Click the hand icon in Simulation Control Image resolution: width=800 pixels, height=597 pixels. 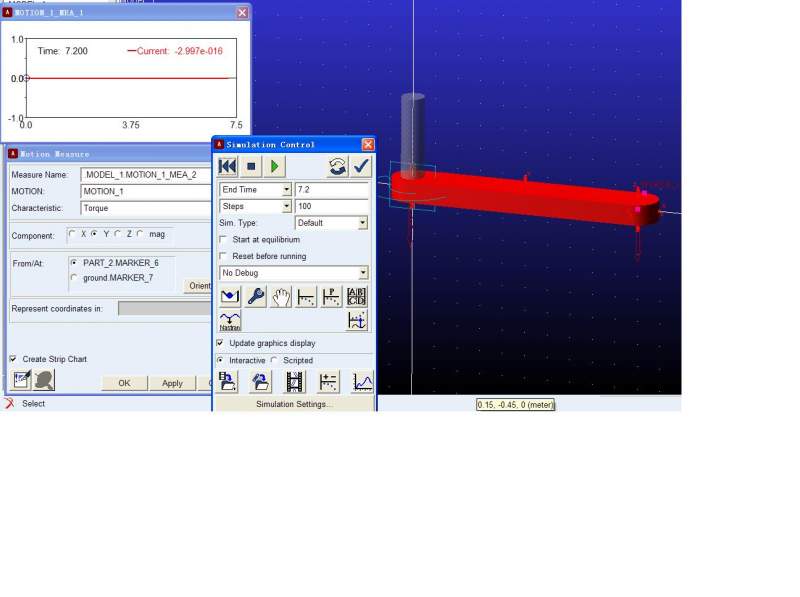coord(281,296)
